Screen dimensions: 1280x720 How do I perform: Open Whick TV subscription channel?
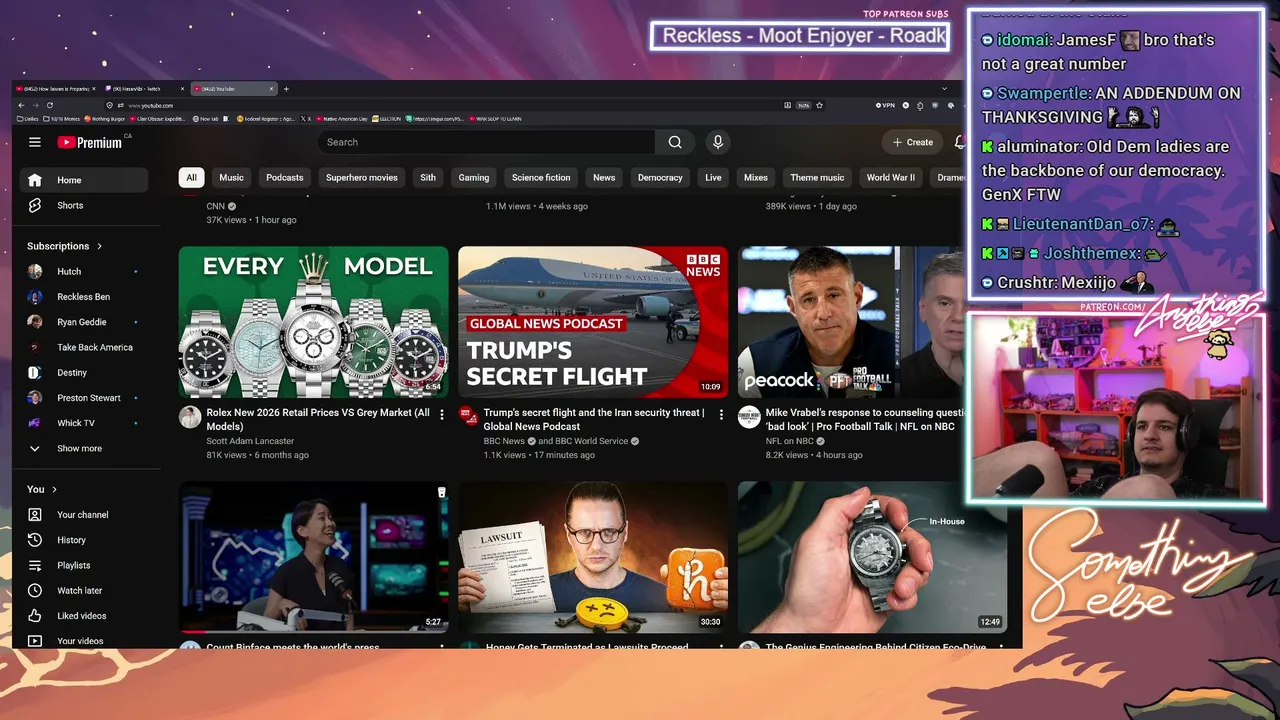84,423
